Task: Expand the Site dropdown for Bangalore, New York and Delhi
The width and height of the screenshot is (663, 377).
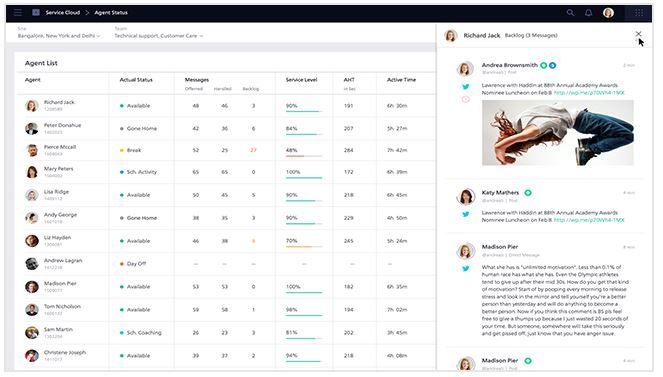Action: (x=59, y=36)
